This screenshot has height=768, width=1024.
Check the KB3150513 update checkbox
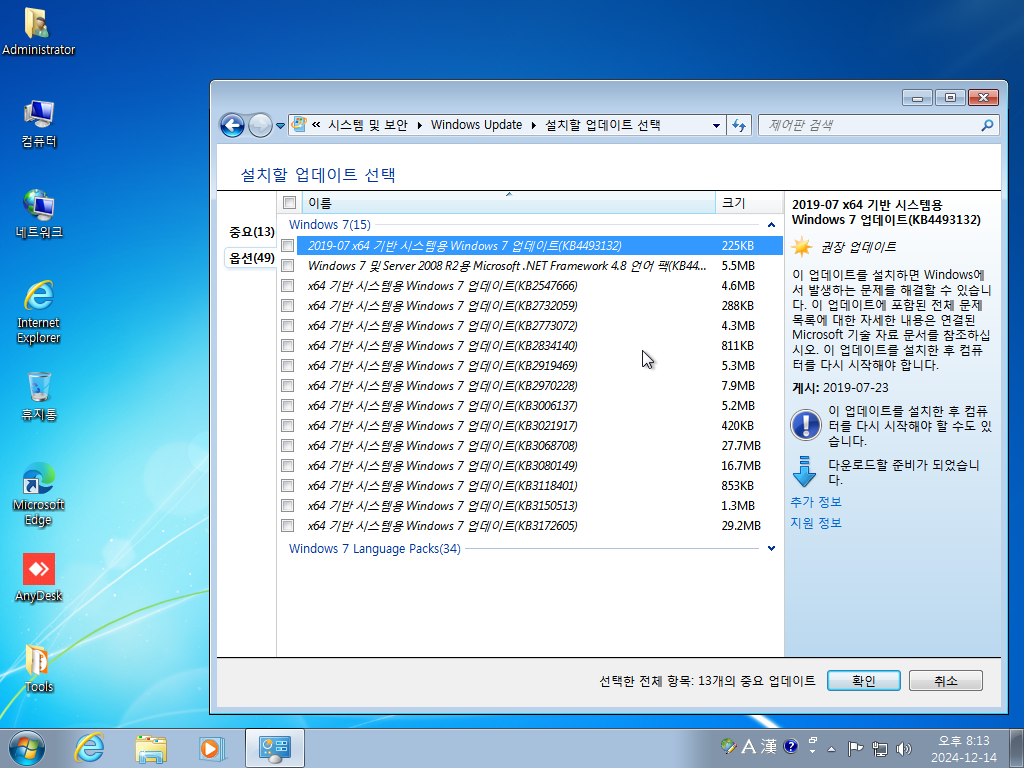point(287,505)
